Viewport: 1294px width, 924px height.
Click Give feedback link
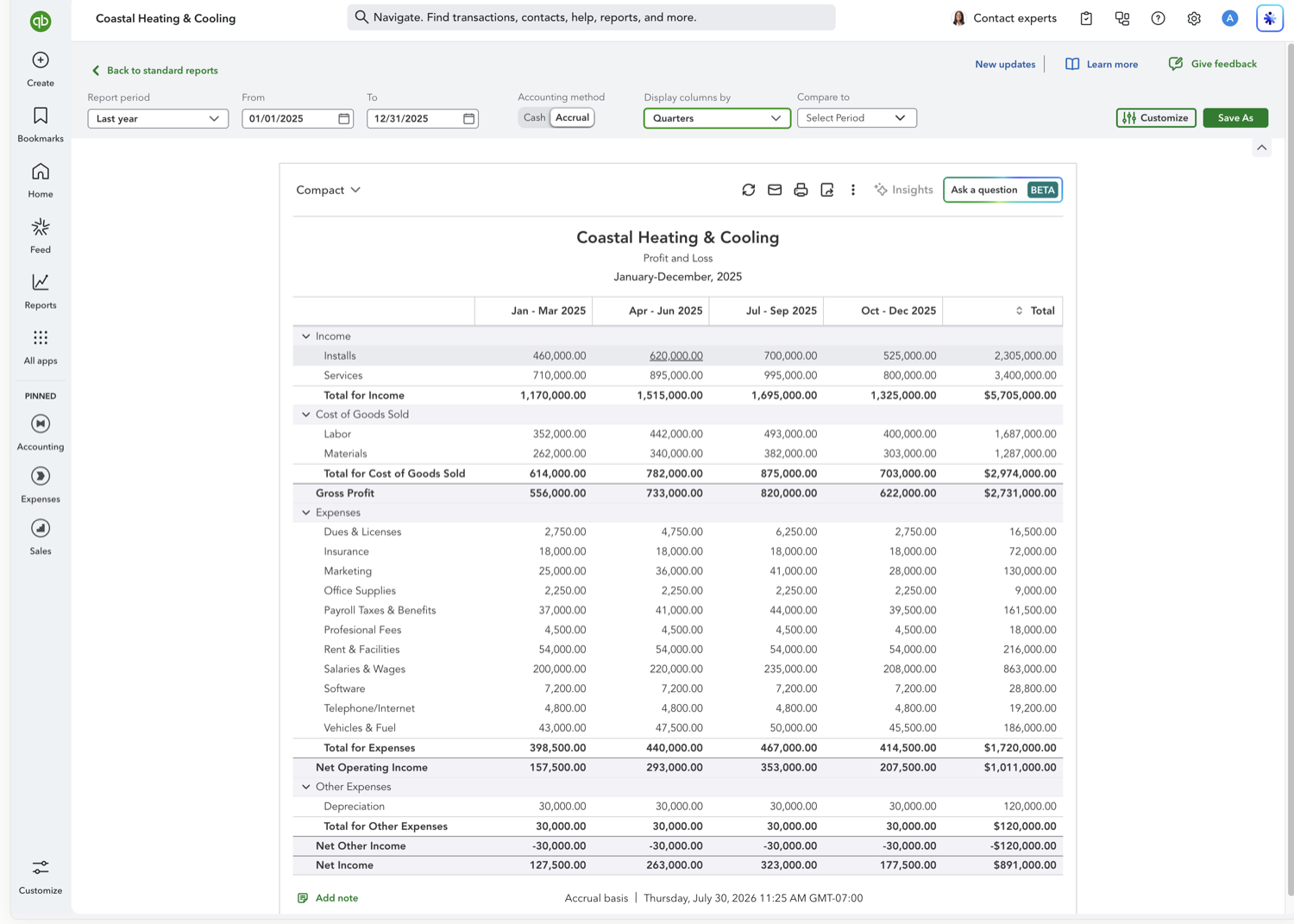pos(1212,64)
